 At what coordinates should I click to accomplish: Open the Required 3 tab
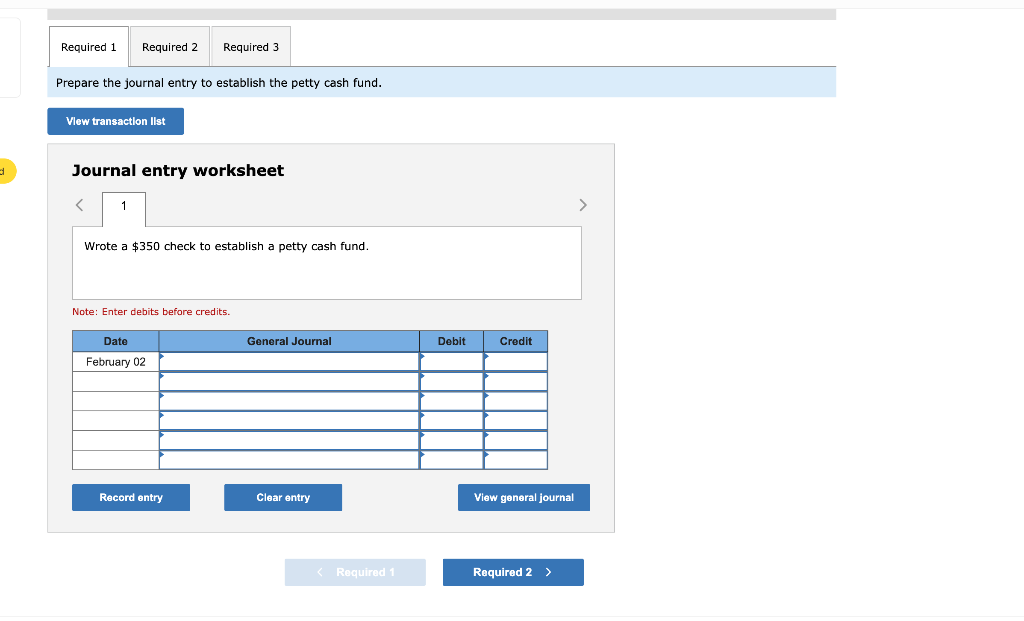click(251, 47)
